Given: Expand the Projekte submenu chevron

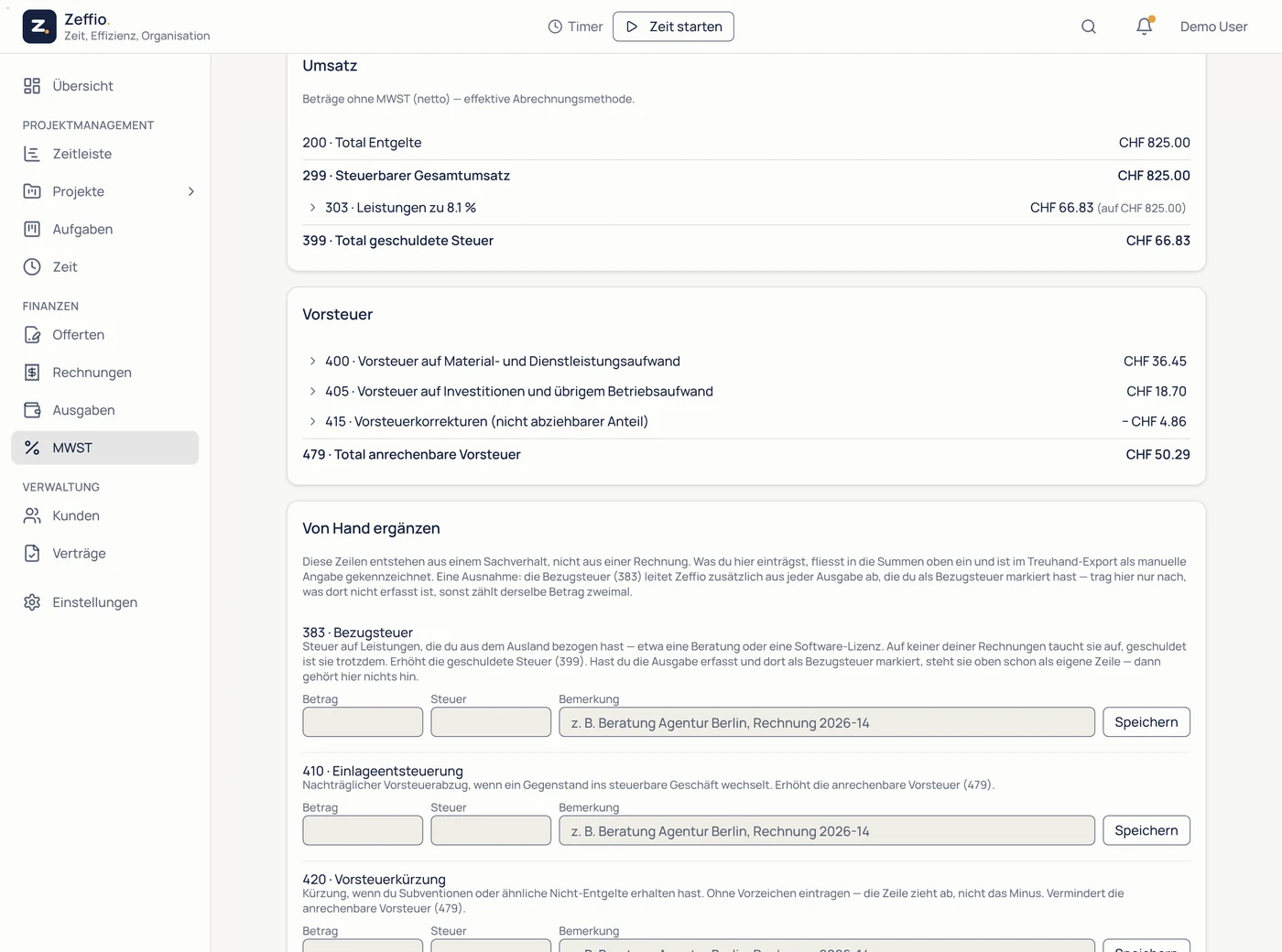Looking at the screenshot, I should 191,191.
